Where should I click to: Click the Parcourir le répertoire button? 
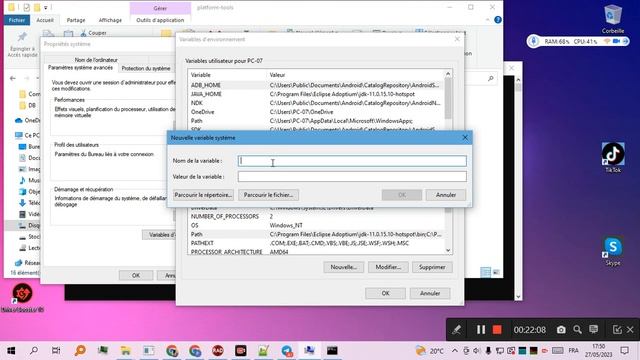tap(203, 195)
